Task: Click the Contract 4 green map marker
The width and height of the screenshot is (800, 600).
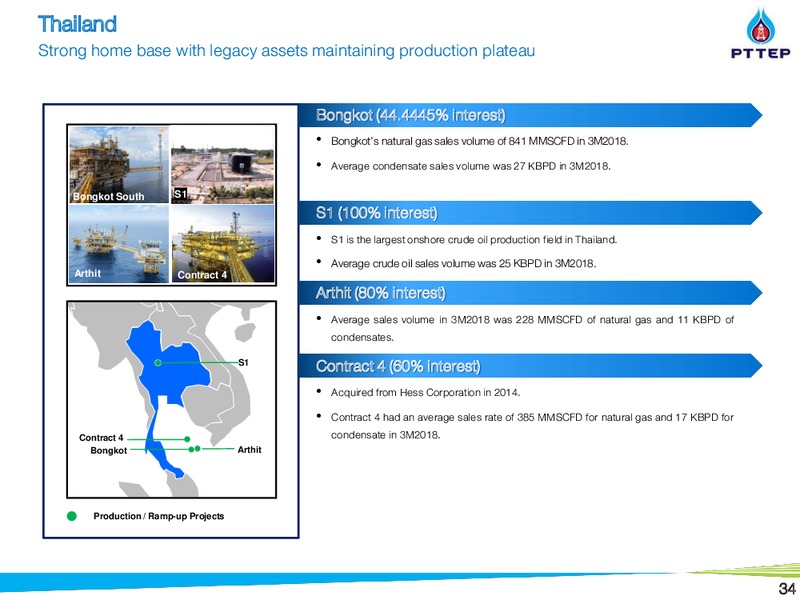Action: click(187, 439)
